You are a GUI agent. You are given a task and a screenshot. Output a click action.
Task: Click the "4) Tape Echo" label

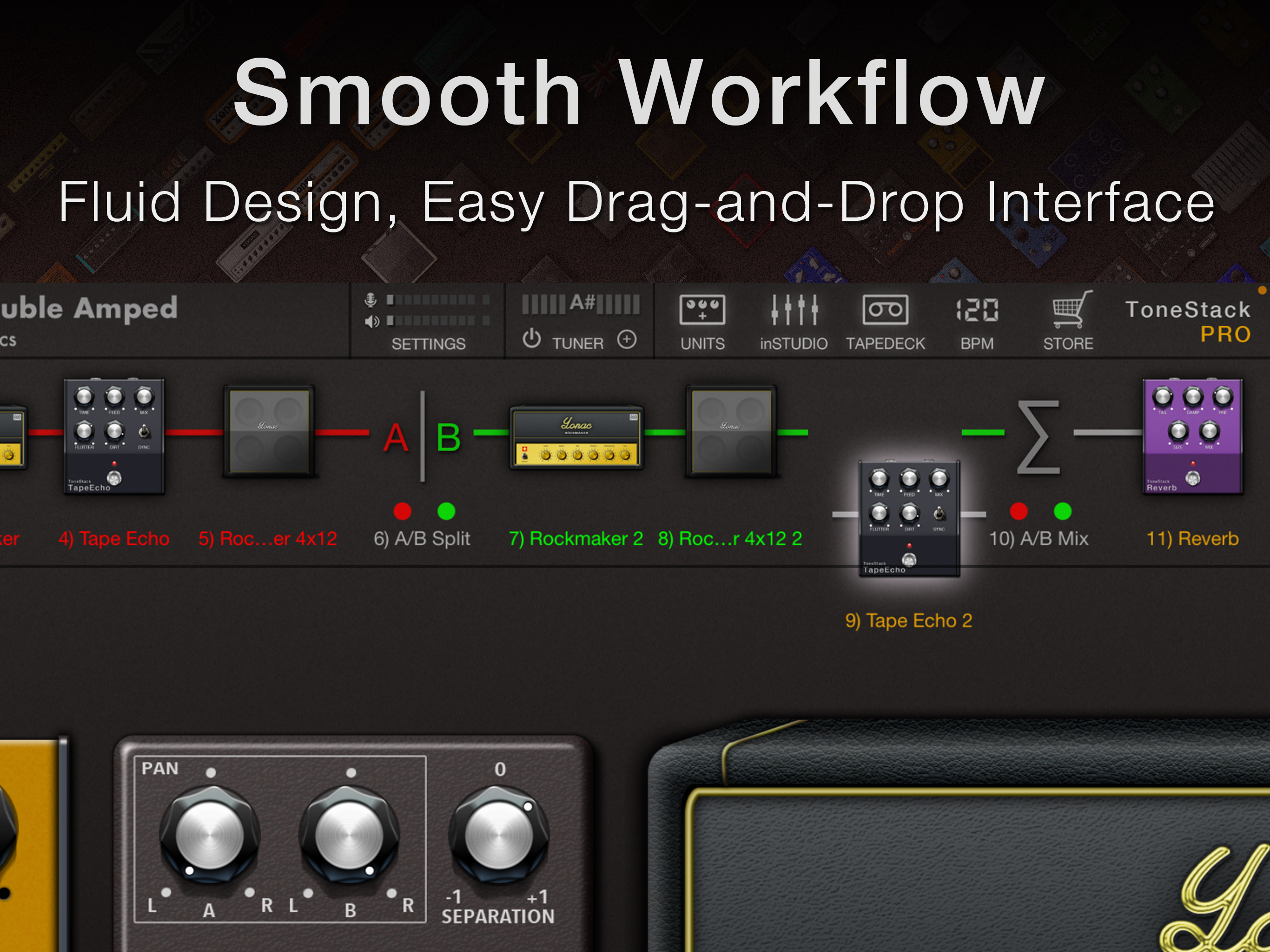[114, 539]
